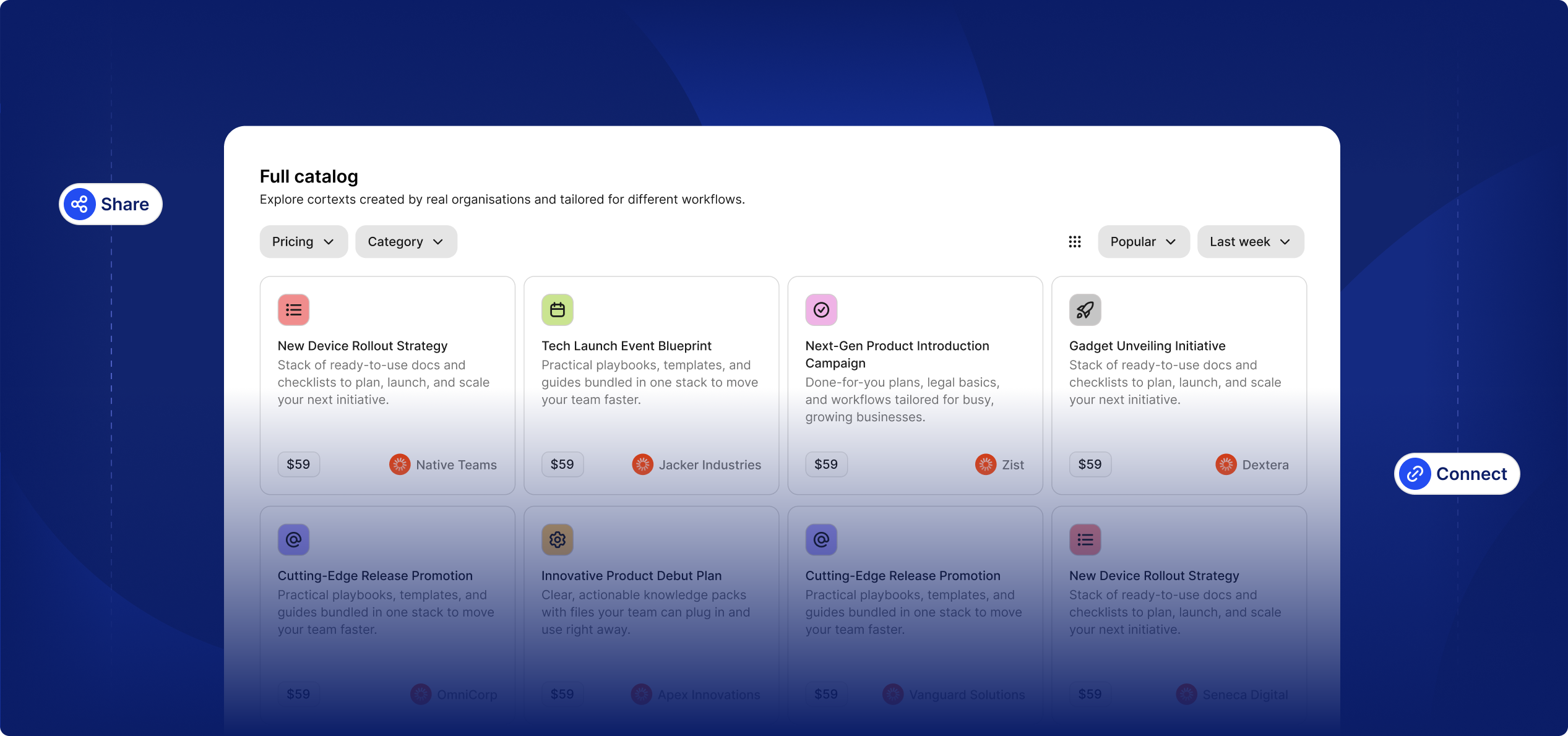Click the gear icon on Innovative Product Debut Plan
The height and width of the screenshot is (736, 1568).
coord(557,540)
